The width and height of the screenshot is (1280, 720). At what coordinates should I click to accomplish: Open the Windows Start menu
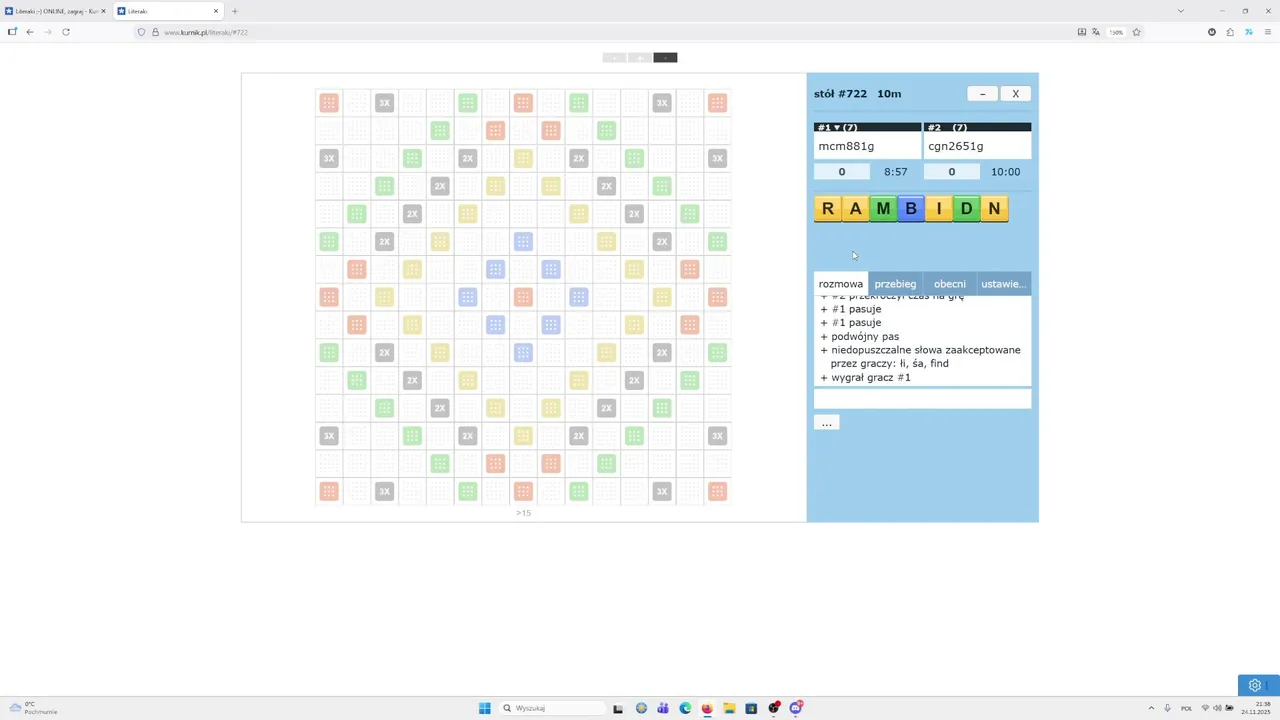(x=485, y=708)
